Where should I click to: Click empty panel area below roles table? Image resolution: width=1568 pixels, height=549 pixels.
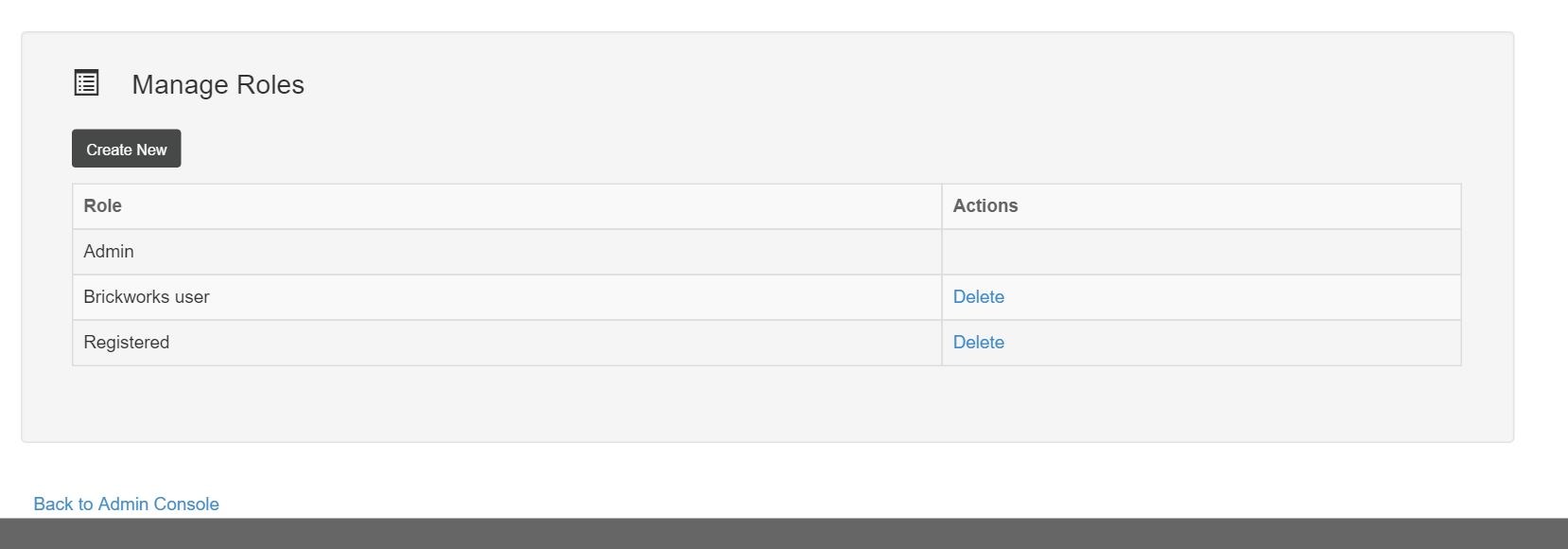767,403
